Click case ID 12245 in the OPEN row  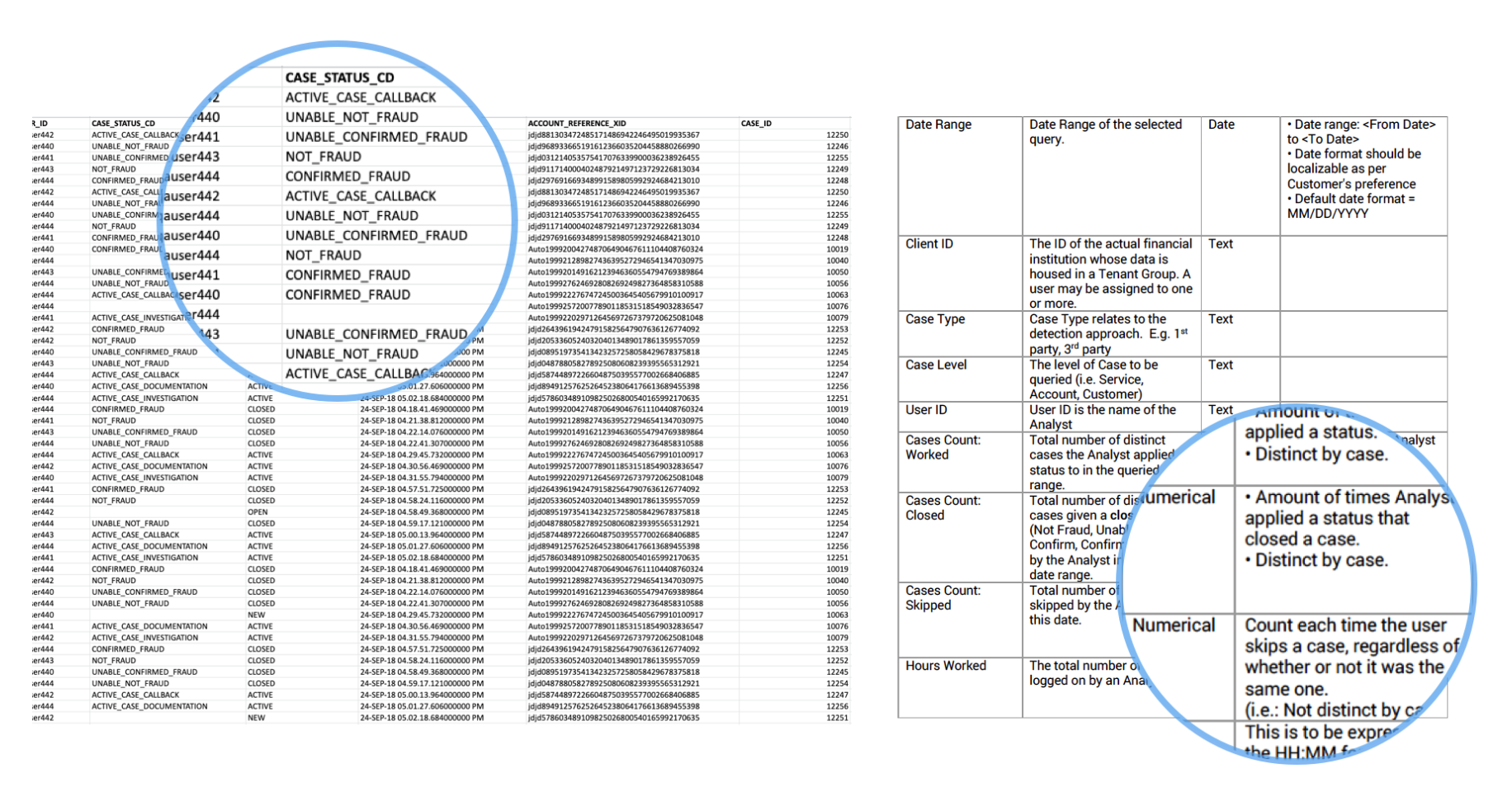837,511
